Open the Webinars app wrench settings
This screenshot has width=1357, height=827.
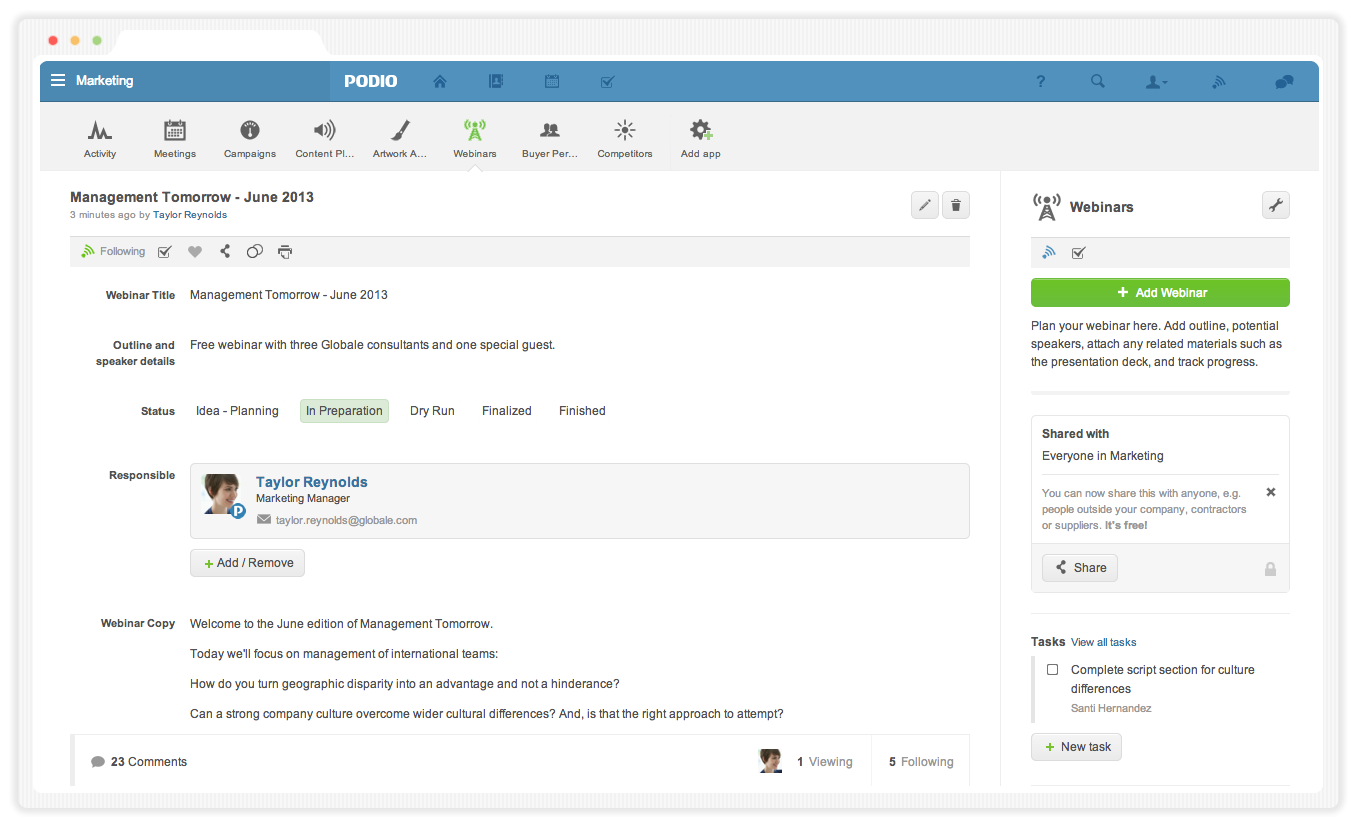(x=1275, y=205)
